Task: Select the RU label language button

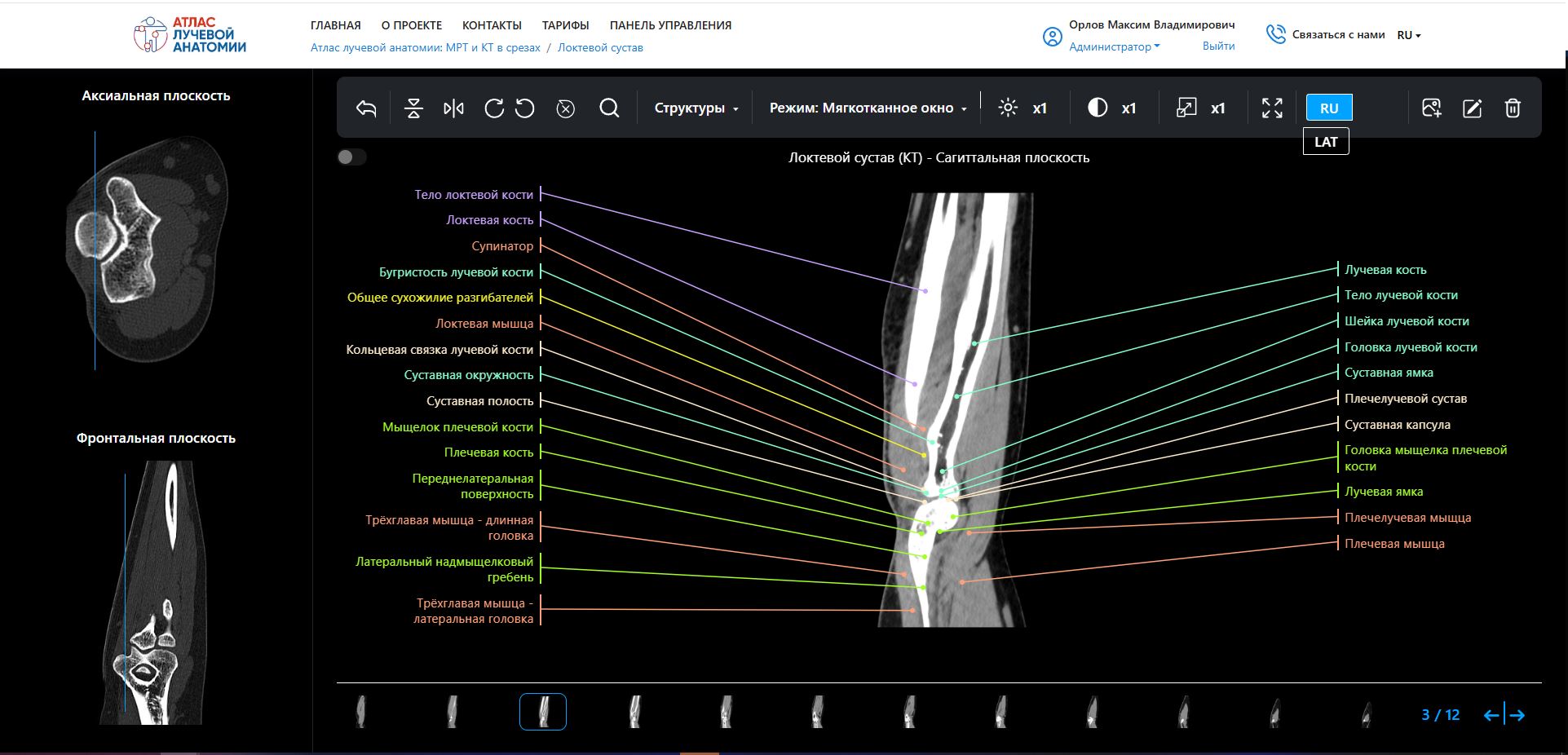Action: [x=1328, y=108]
